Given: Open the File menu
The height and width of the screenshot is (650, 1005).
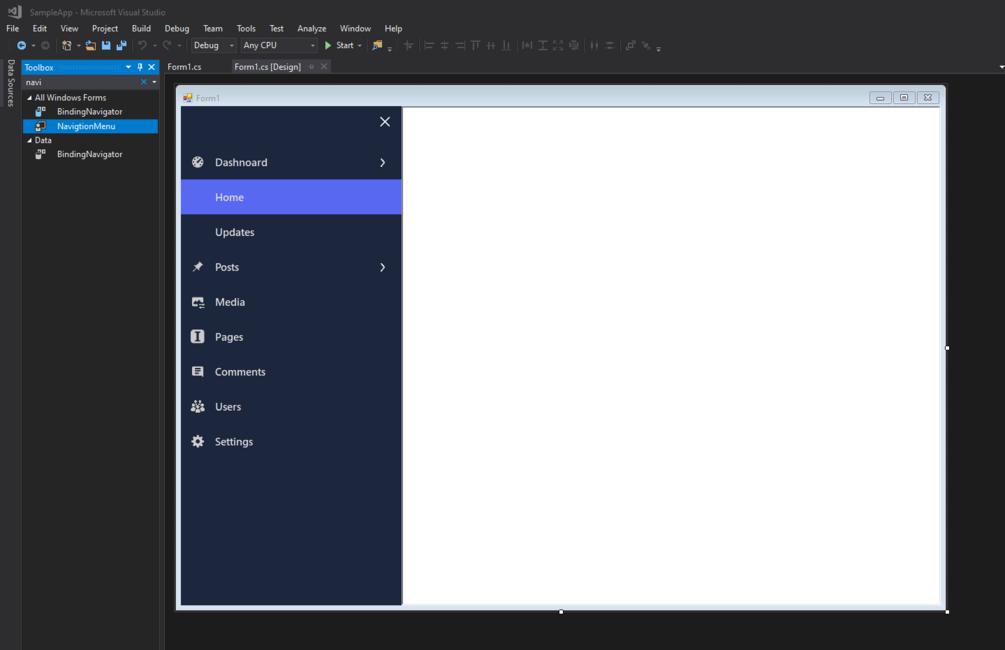Looking at the screenshot, I should (13, 28).
